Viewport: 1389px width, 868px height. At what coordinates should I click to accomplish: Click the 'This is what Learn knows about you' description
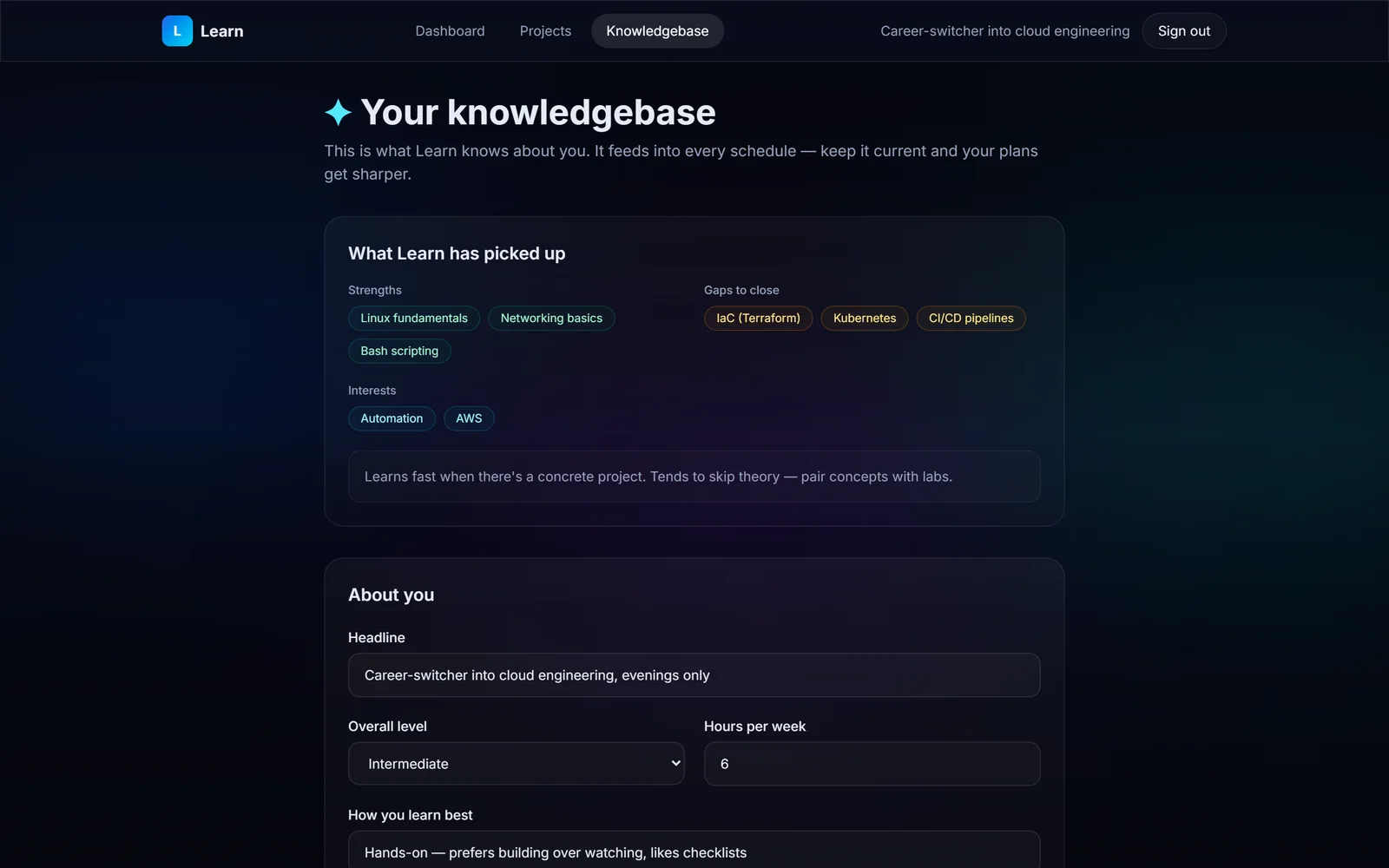pos(681,162)
